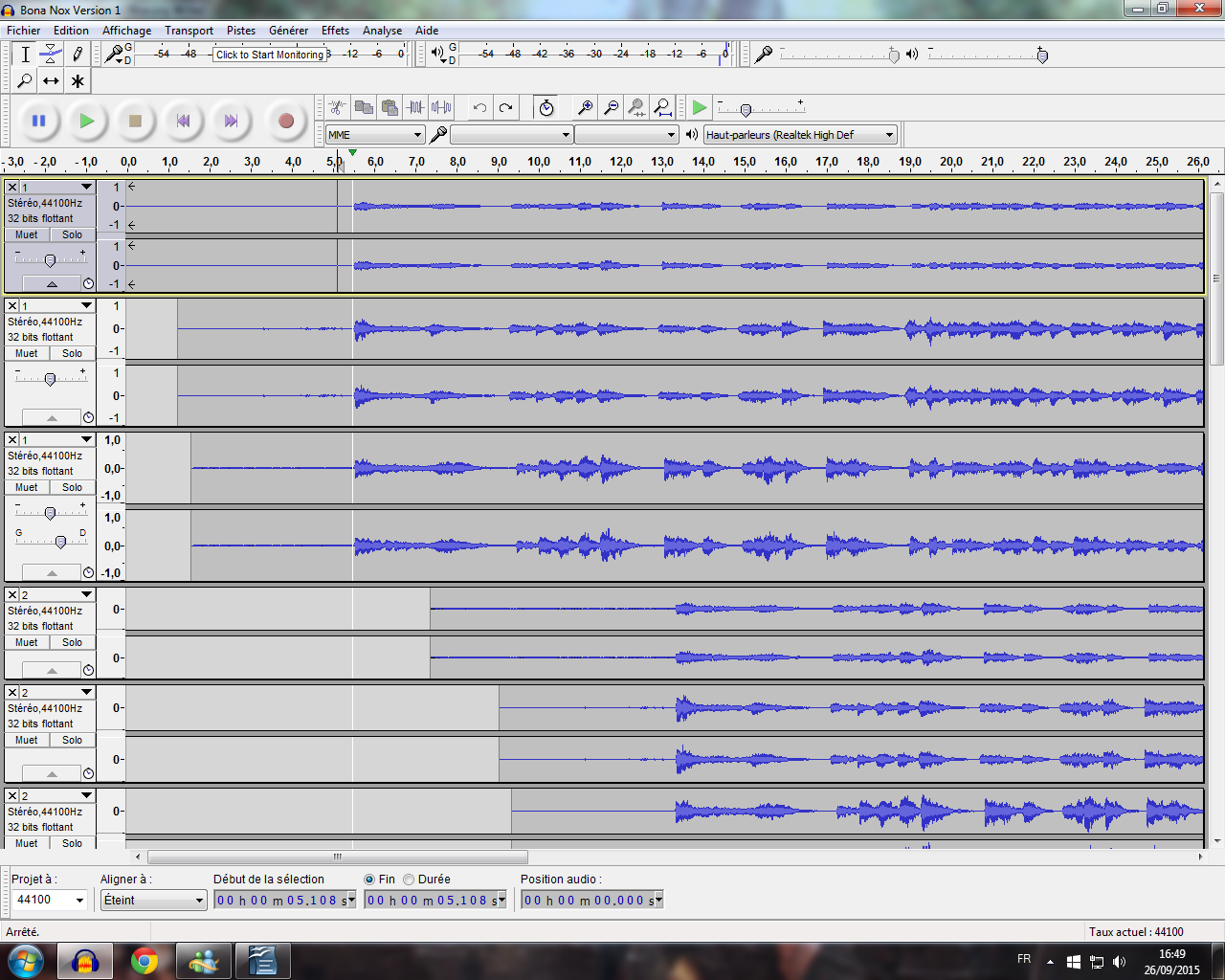Click the red Record button
Screen dimensions: 1225x980
pyautogui.click(x=285, y=121)
